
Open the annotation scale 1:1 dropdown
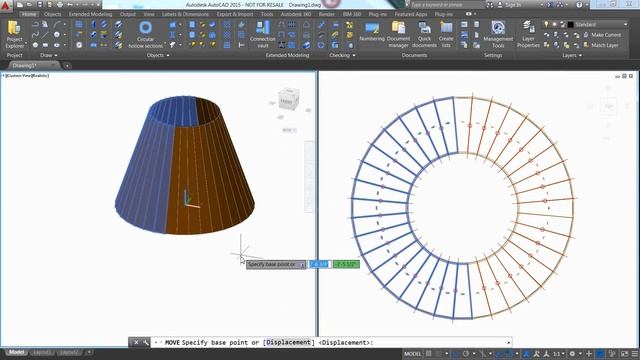[x=559, y=353]
